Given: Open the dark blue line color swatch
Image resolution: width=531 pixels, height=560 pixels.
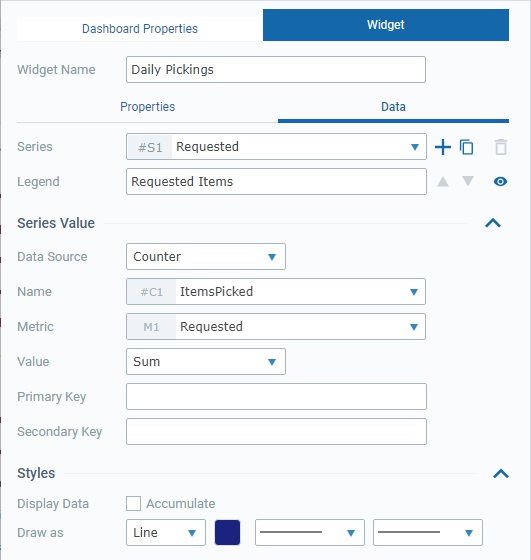Looking at the screenshot, I should pyautogui.click(x=227, y=532).
